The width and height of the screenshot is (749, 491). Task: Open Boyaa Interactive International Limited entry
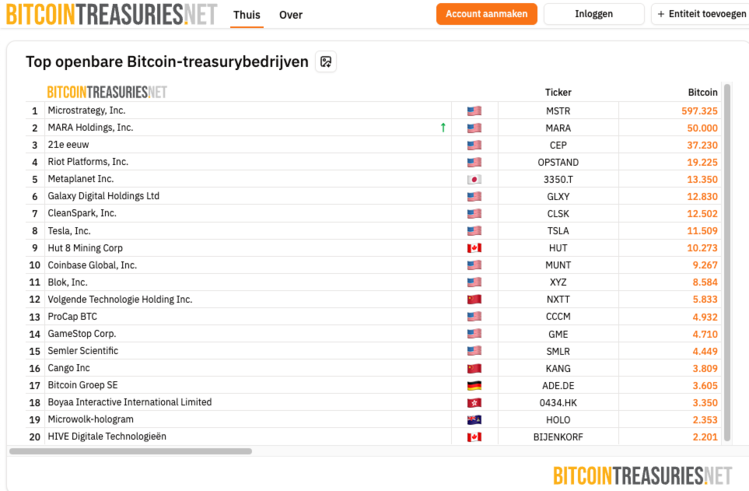click(129, 402)
